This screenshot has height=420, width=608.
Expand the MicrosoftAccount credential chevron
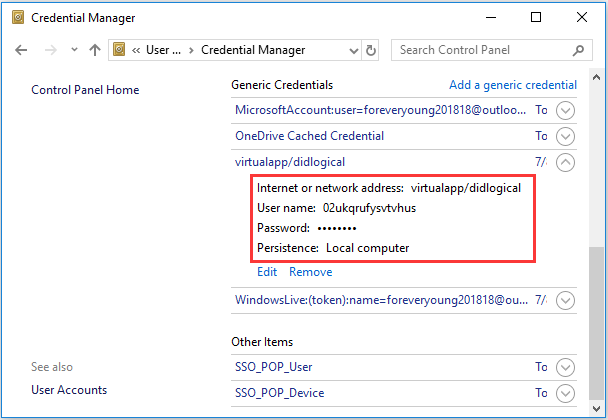[x=565, y=111]
